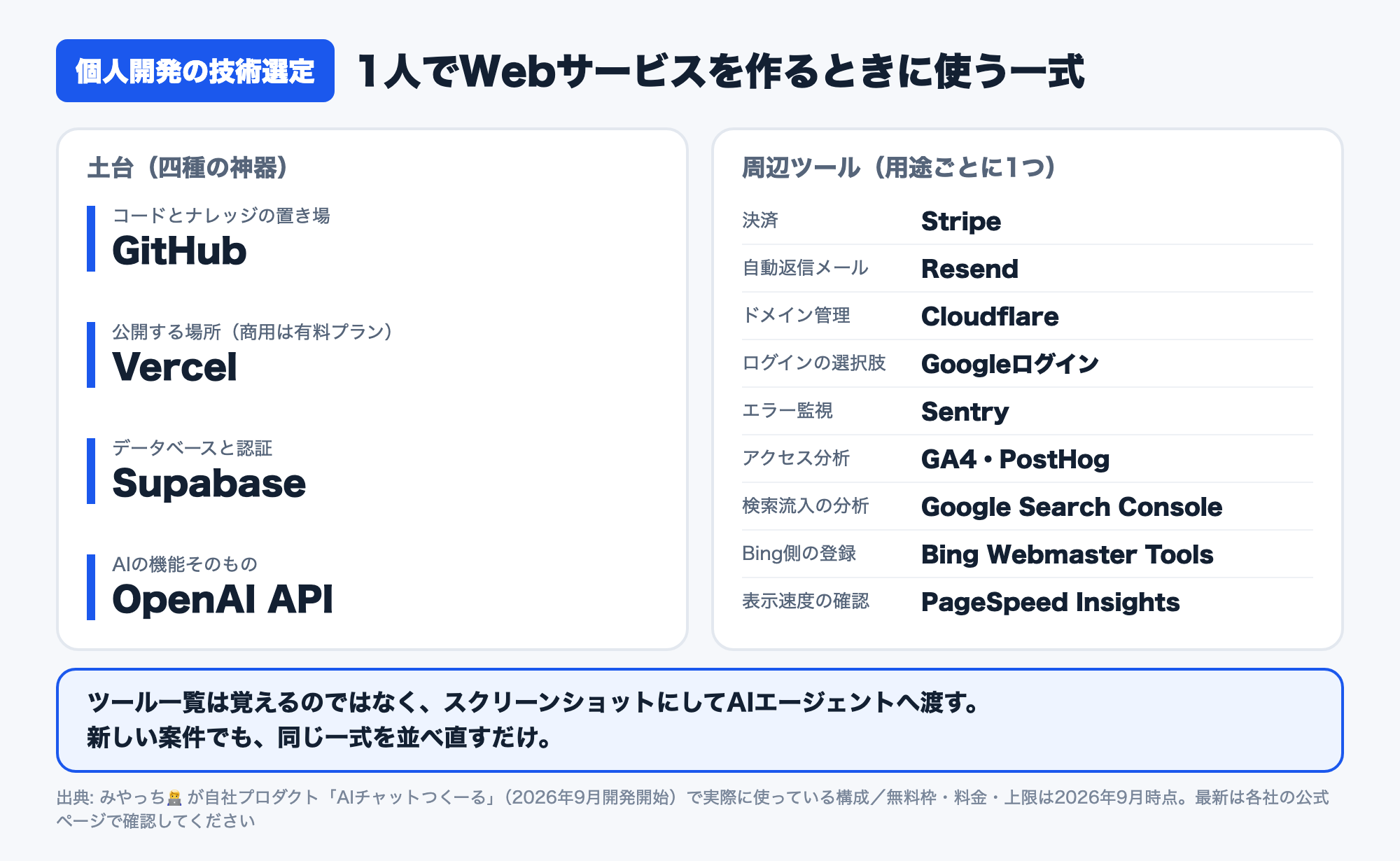Click the heading 周辺ツール（用途ごとに1つ）
1400x861 pixels.
click(899, 168)
